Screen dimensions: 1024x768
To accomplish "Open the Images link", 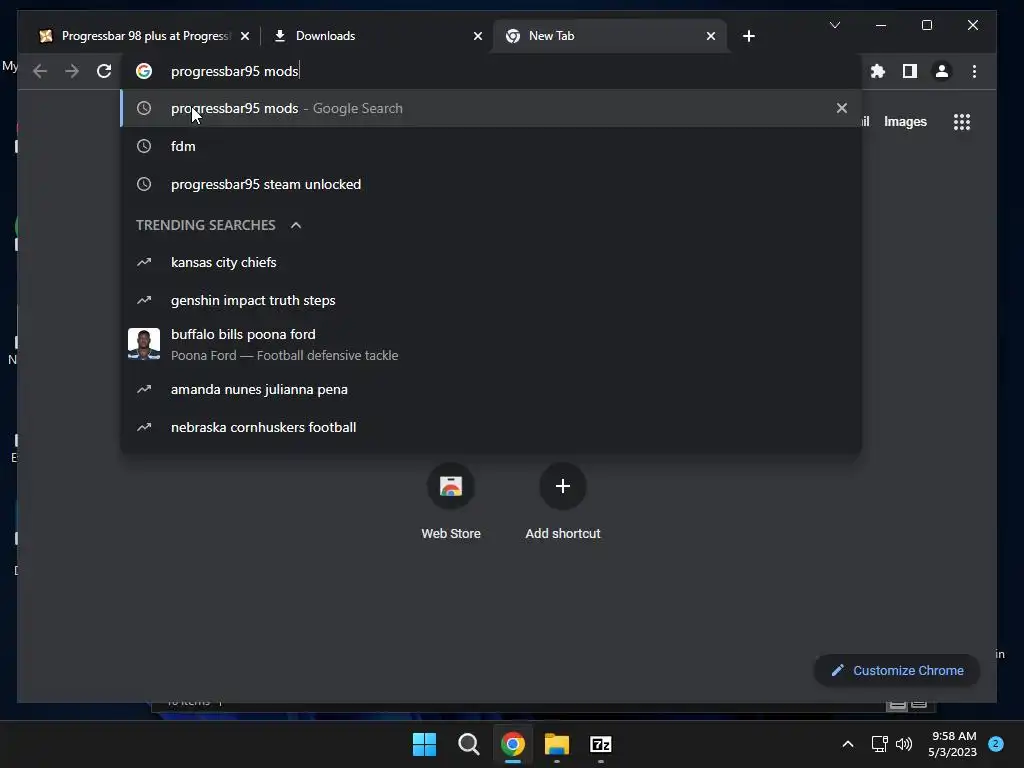I will coord(905,121).
